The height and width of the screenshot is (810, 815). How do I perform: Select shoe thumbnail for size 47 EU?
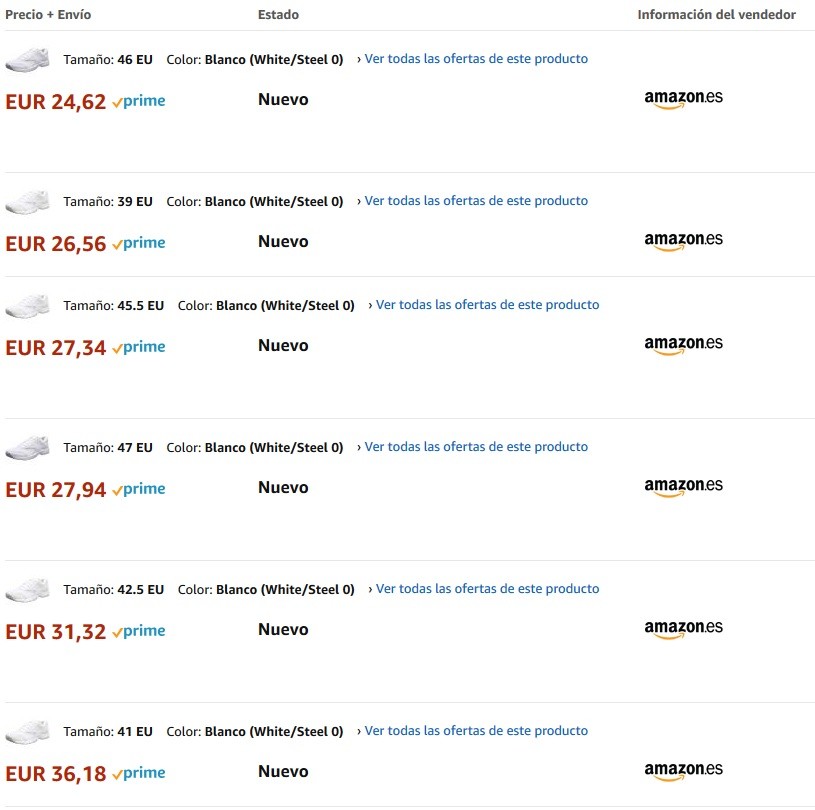[27, 447]
